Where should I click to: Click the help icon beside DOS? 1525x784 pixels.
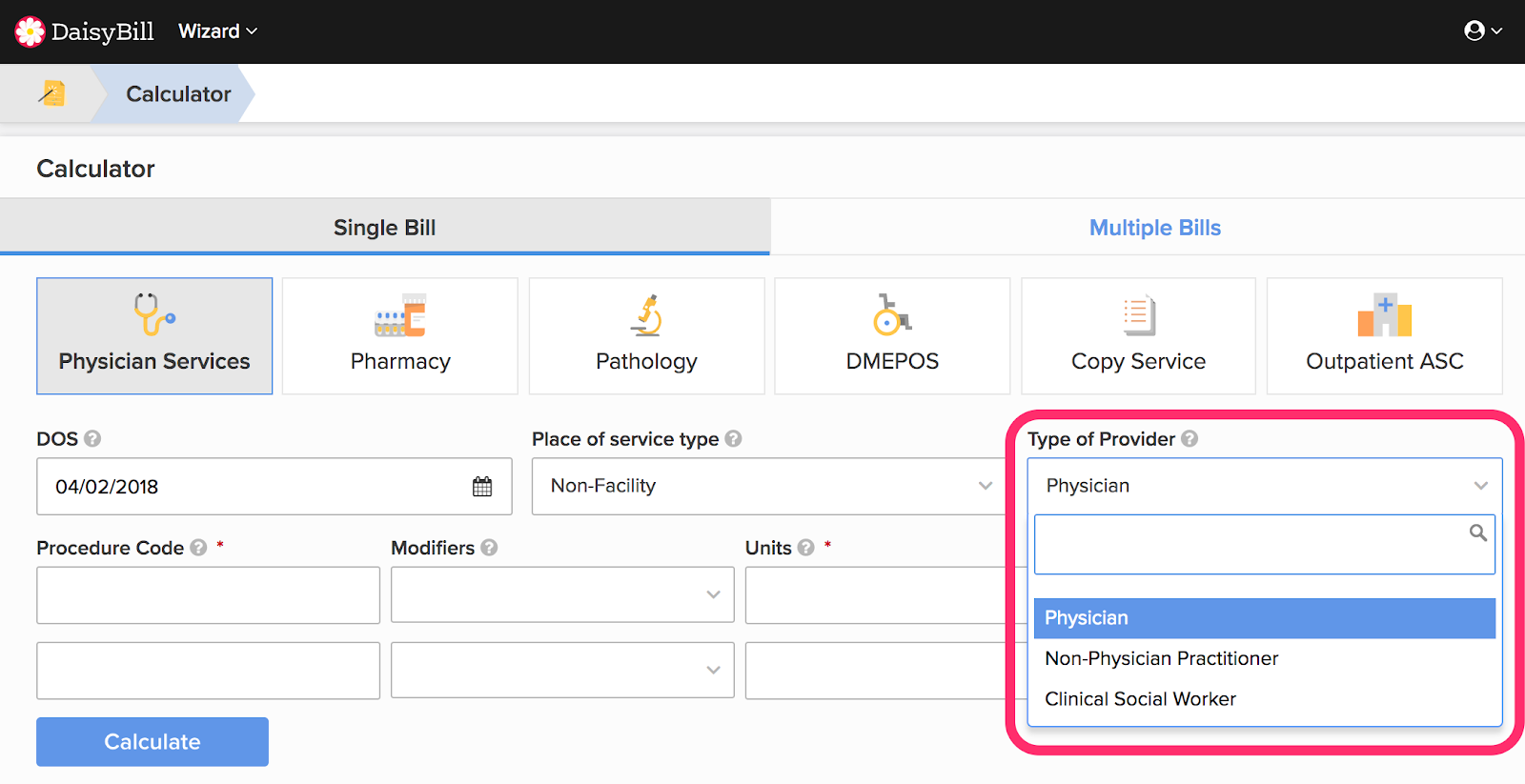92,439
